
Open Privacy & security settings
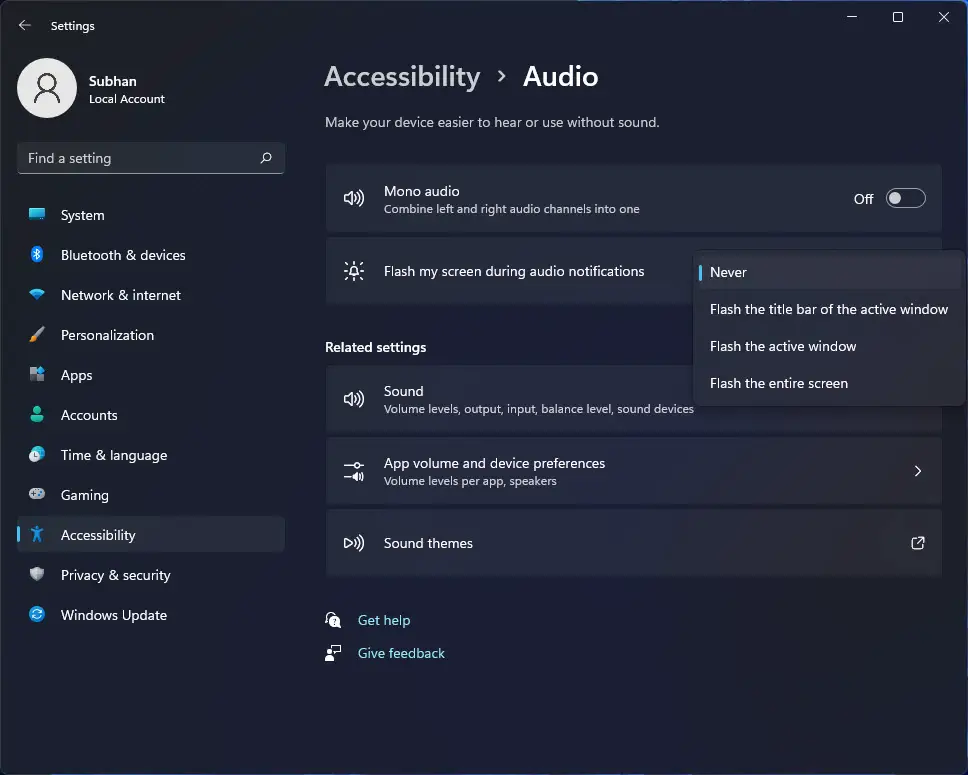(151, 575)
